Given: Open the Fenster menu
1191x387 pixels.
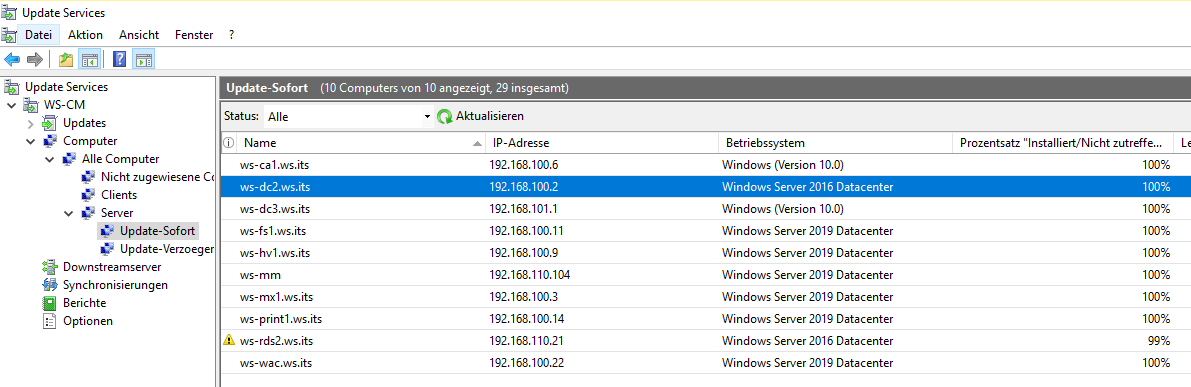Looking at the screenshot, I should pyautogui.click(x=194, y=35).
